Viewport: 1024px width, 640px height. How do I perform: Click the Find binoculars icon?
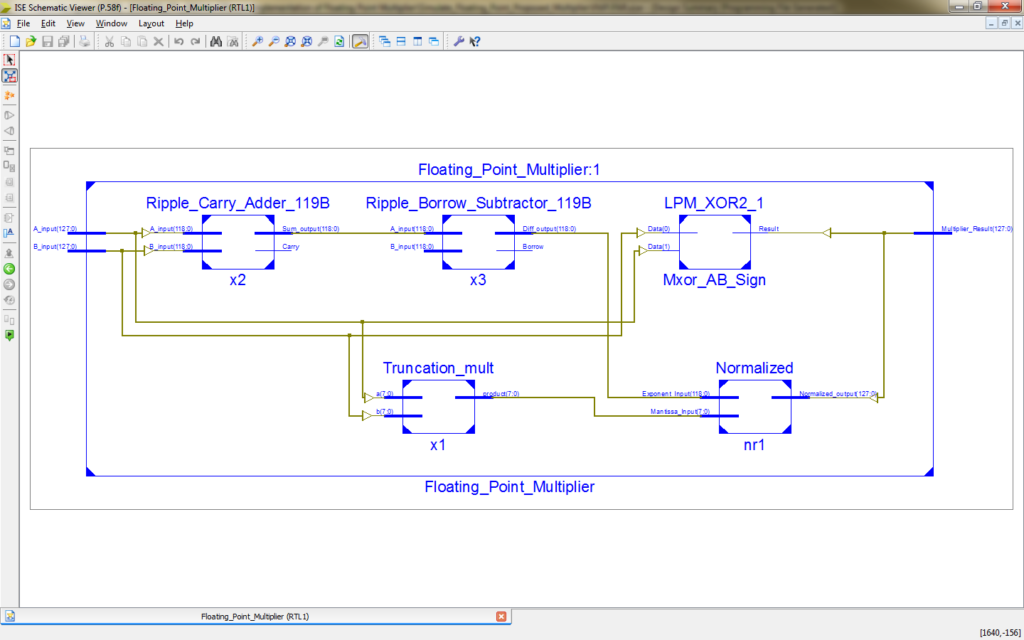click(215, 42)
